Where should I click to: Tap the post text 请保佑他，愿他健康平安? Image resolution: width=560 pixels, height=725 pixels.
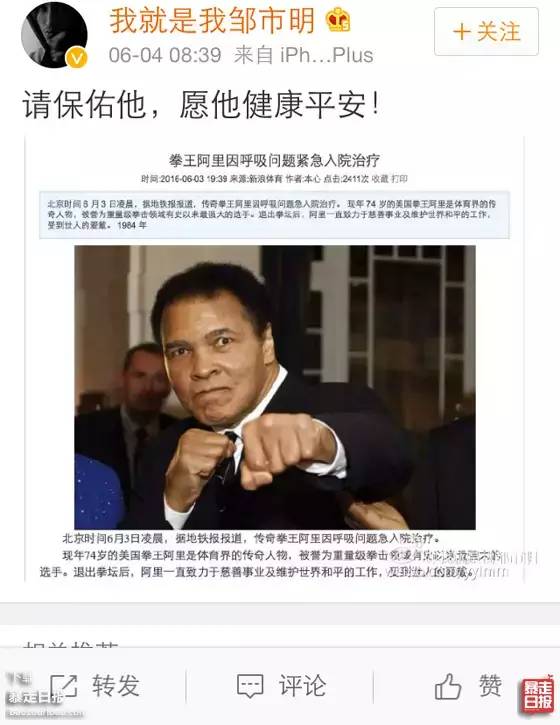[201, 104]
